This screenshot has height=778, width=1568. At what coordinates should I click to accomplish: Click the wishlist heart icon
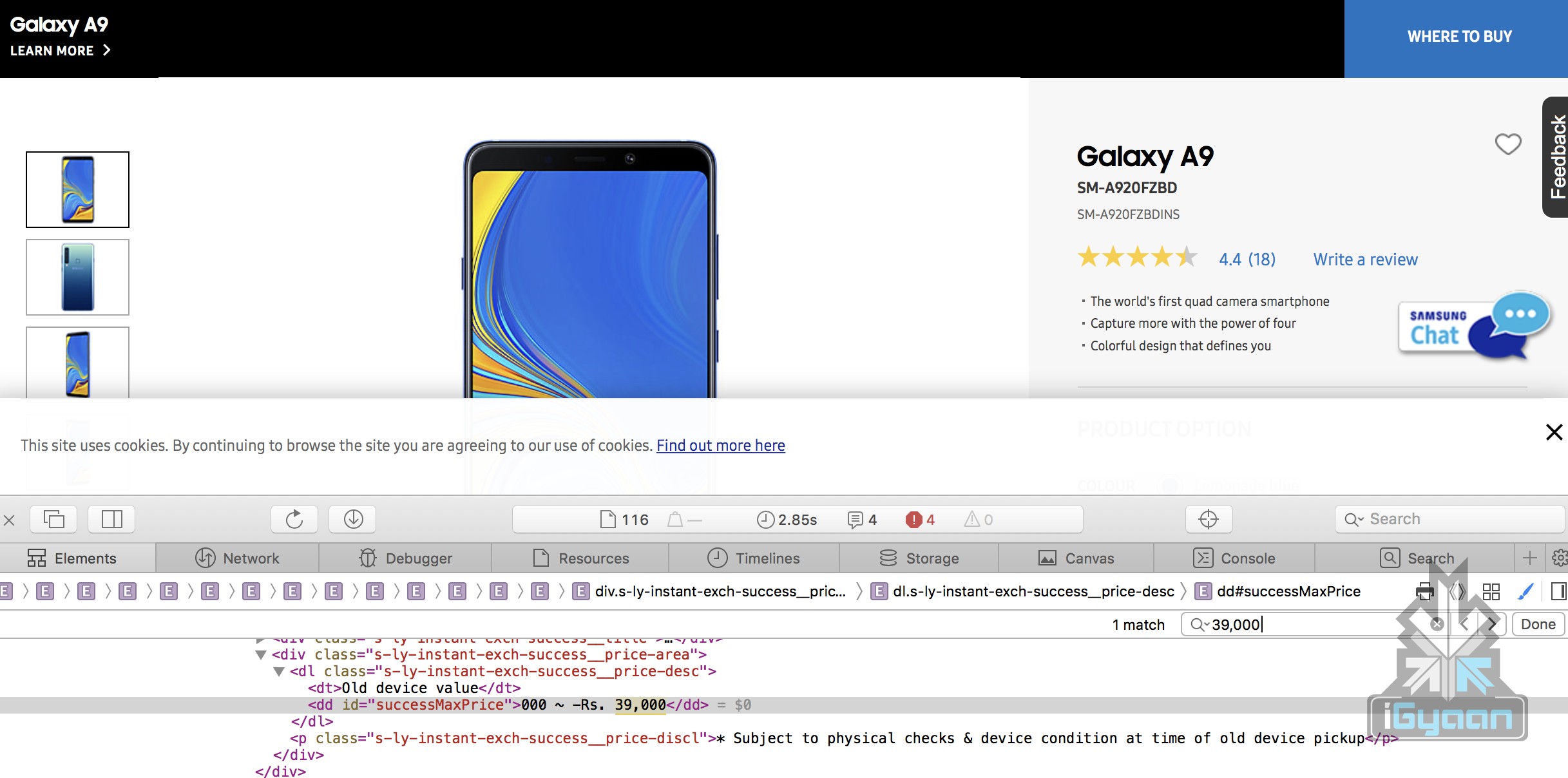(x=1507, y=144)
